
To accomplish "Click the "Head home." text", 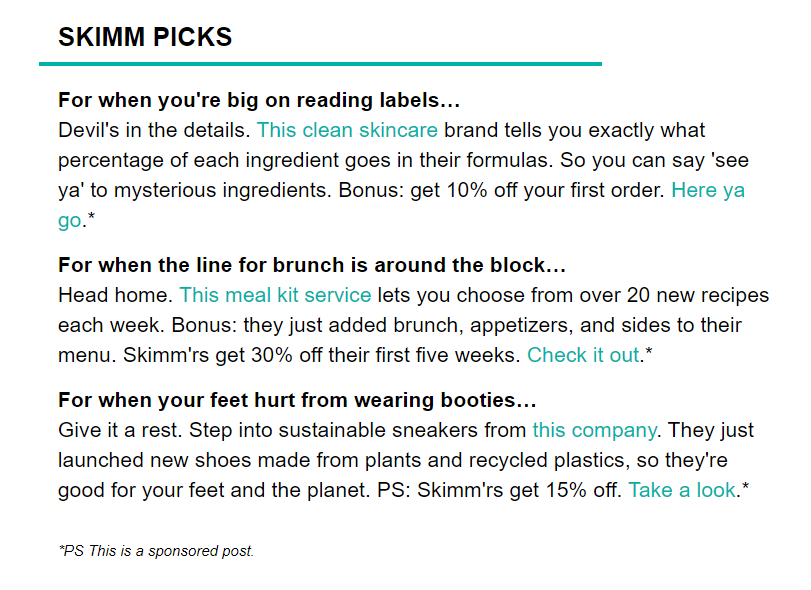I will [115, 295].
